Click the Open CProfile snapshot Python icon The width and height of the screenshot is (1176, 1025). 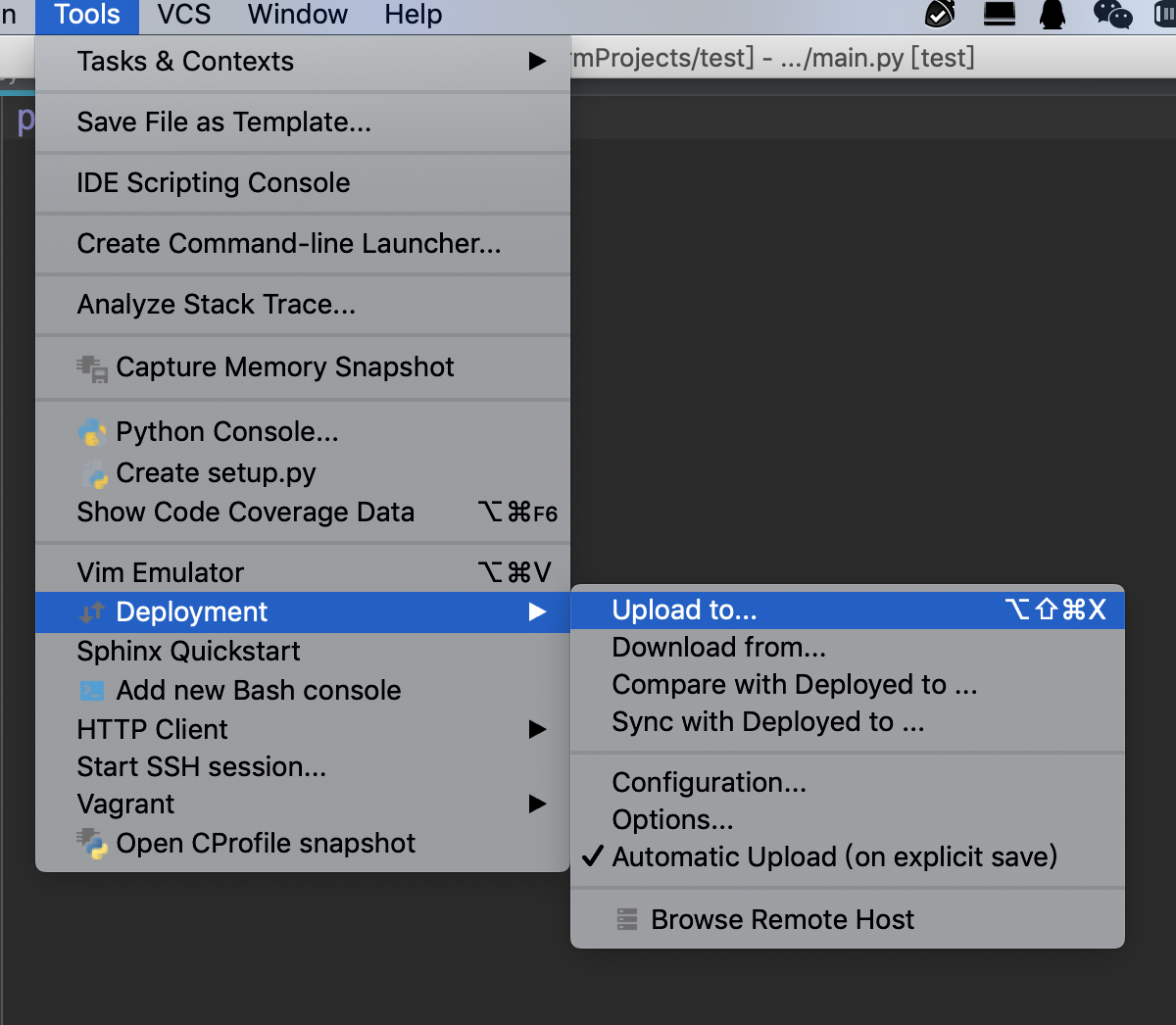tap(93, 843)
